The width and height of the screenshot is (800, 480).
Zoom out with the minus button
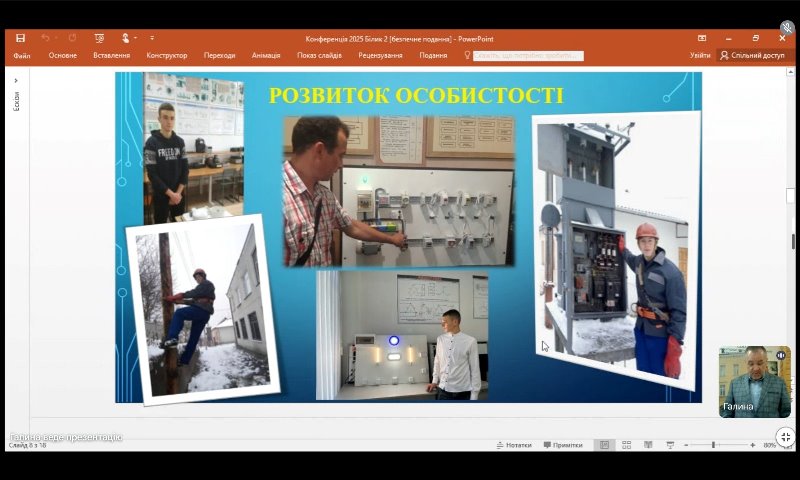[x=686, y=445]
